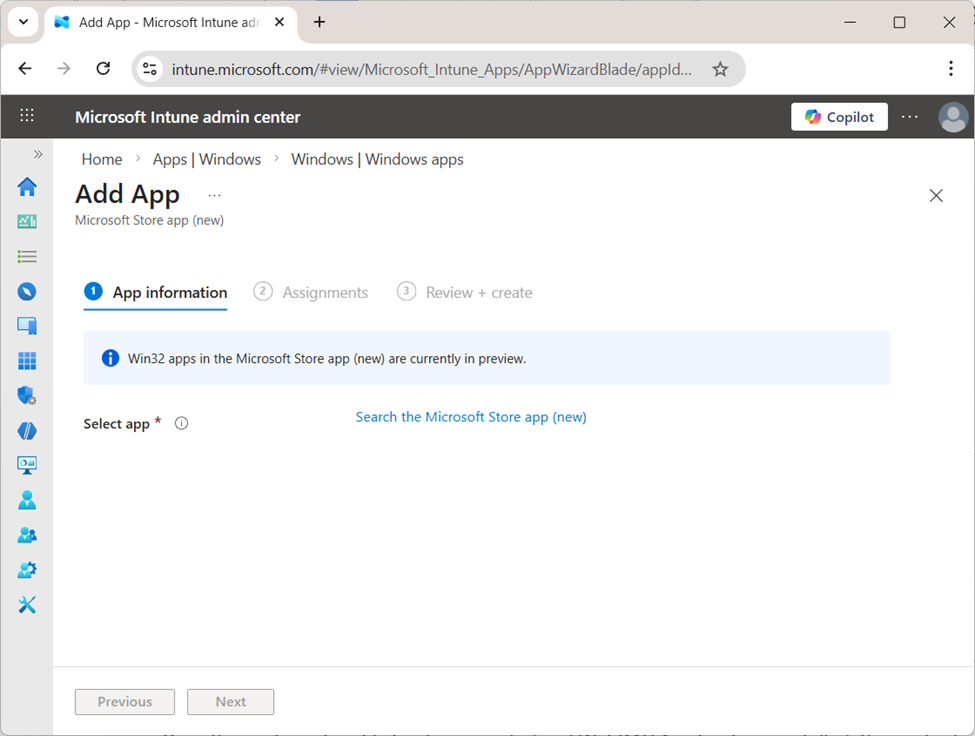Open All services in the navigation pane

pos(27,256)
